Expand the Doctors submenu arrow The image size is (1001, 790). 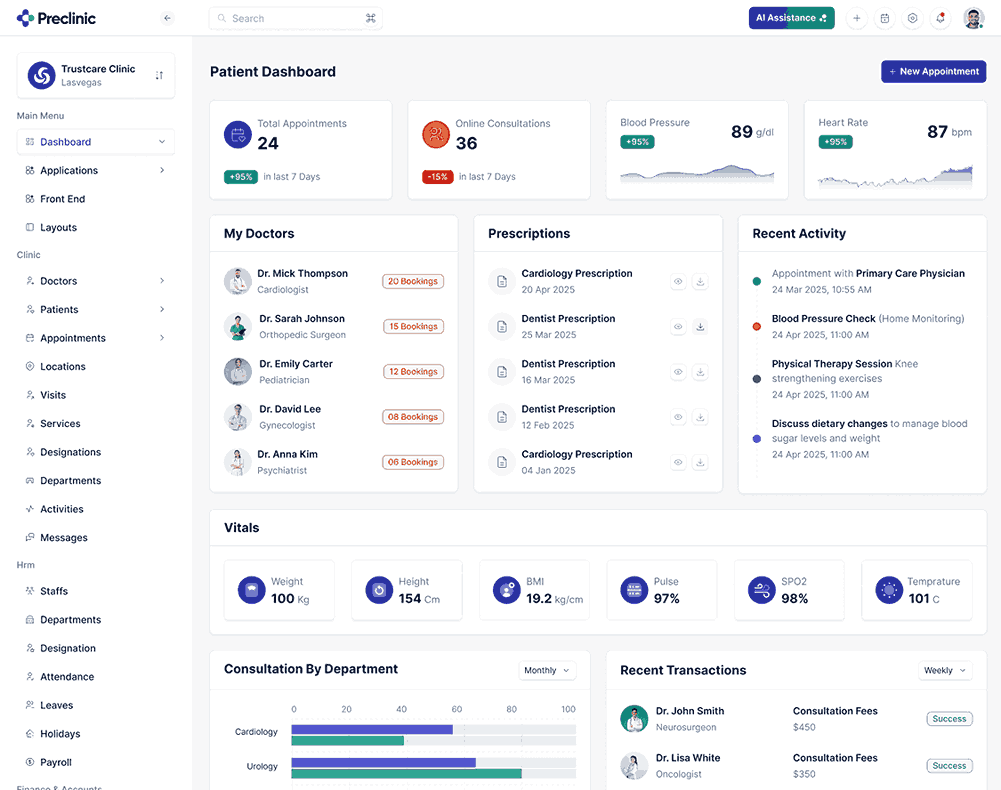pos(162,281)
